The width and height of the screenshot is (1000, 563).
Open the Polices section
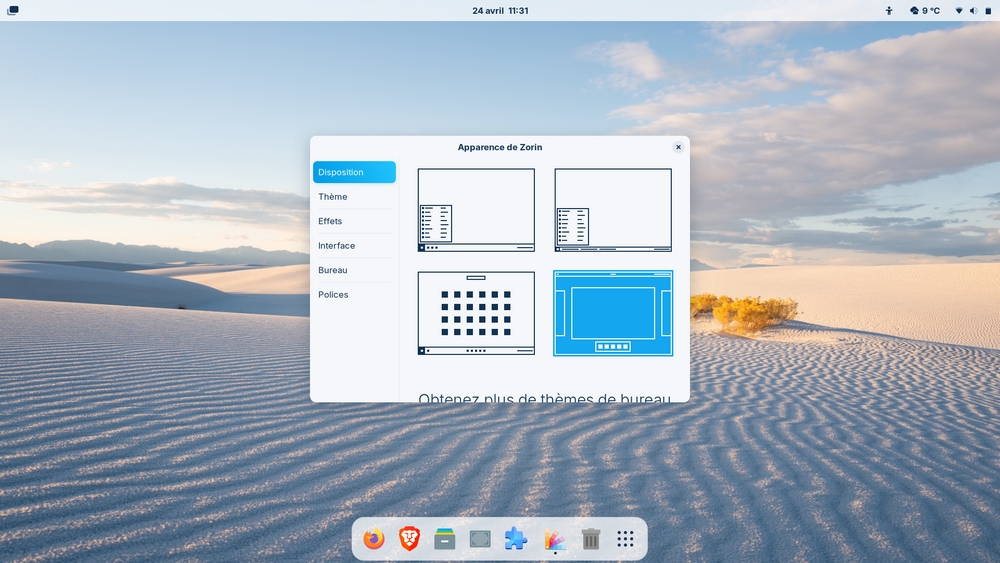333,295
